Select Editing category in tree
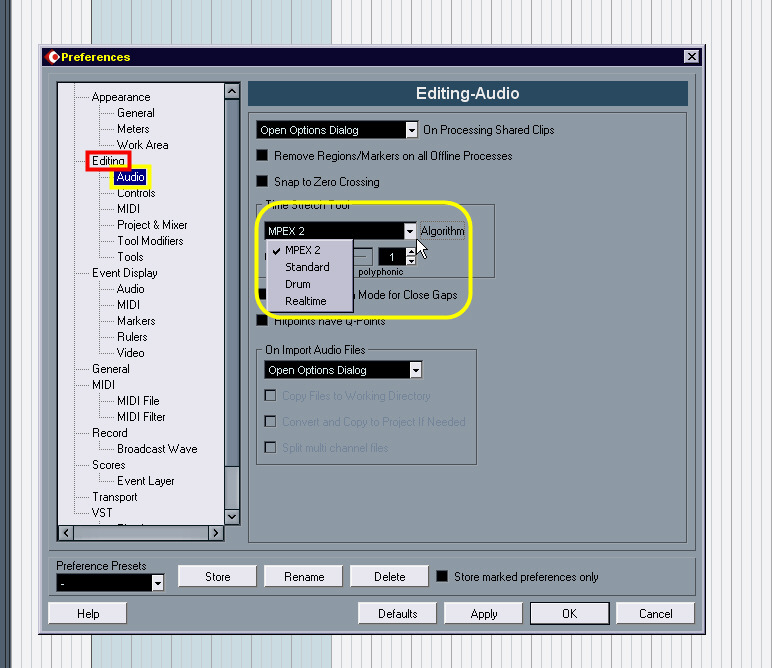This screenshot has height=668, width=772. (108, 161)
